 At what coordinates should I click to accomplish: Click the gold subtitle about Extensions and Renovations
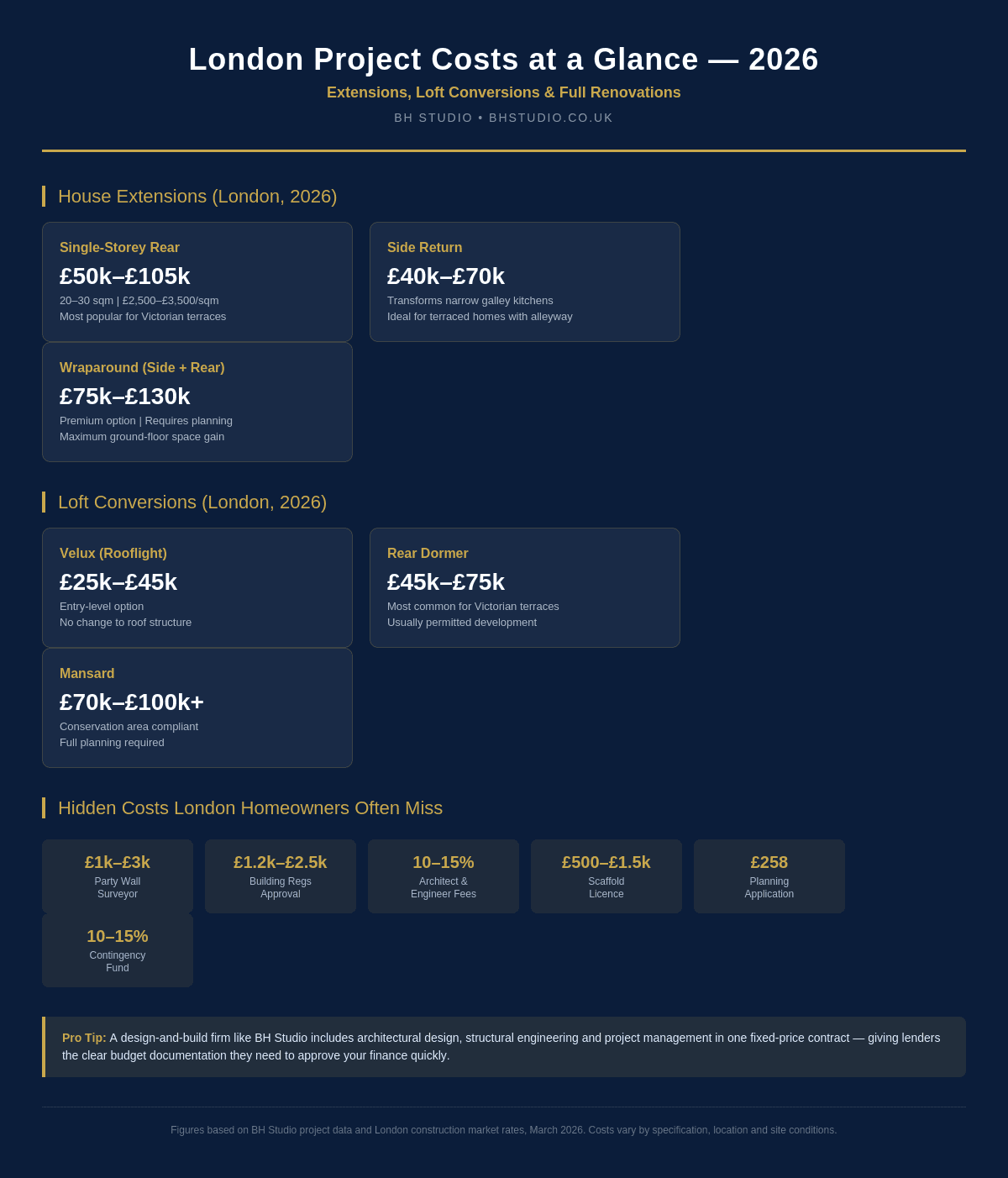pos(504,92)
